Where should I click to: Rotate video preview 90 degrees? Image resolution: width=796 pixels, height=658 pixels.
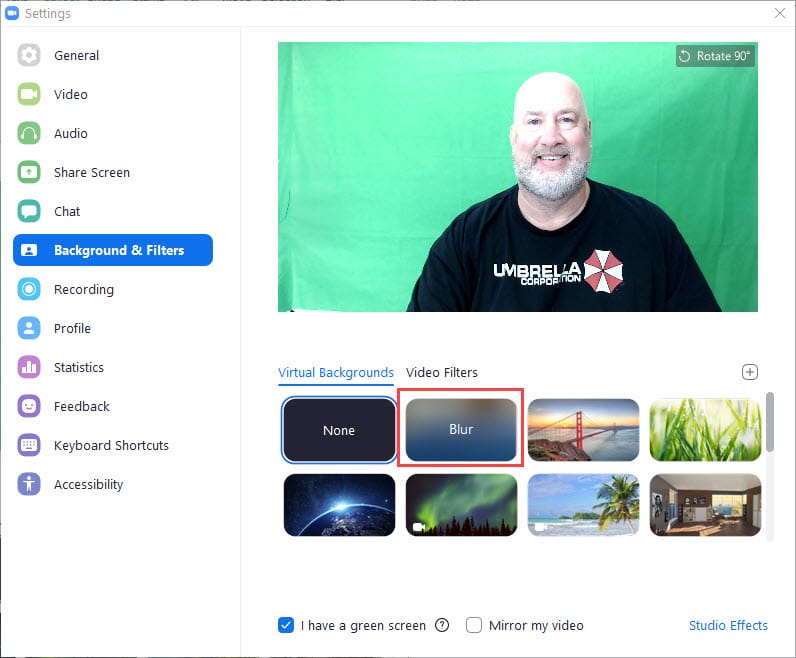click(714, 56)
